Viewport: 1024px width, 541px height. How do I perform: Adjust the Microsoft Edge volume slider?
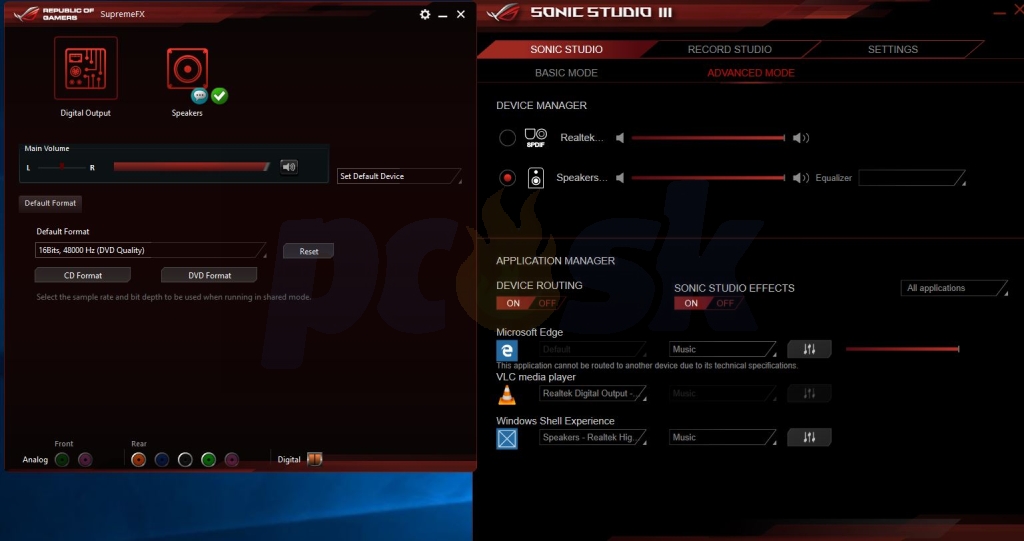click(902, 349)
